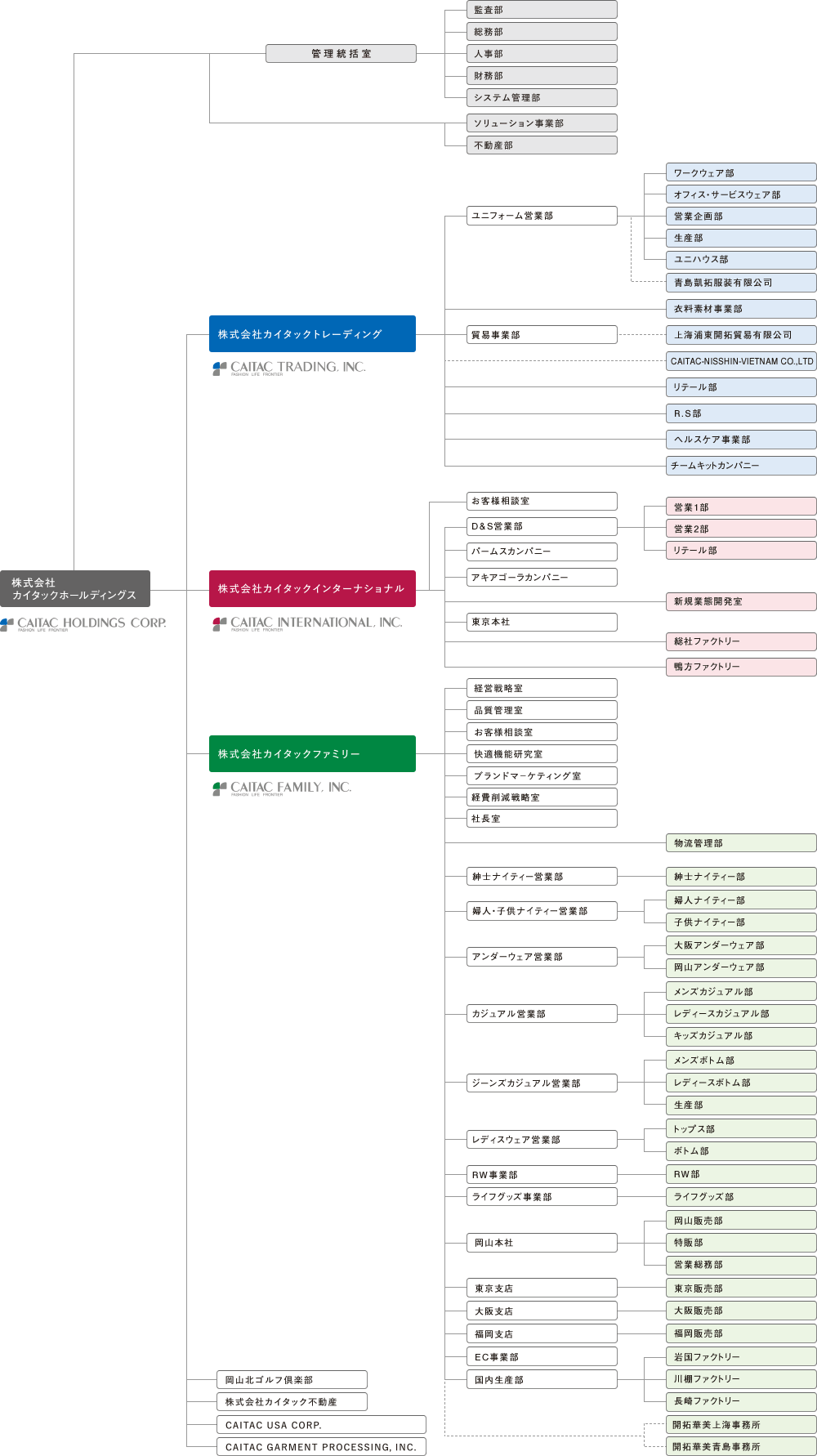The width and height of the screenshot is (817, 1456).
Task: Click the 管理統括室 box
Action: tap(341, 54)
